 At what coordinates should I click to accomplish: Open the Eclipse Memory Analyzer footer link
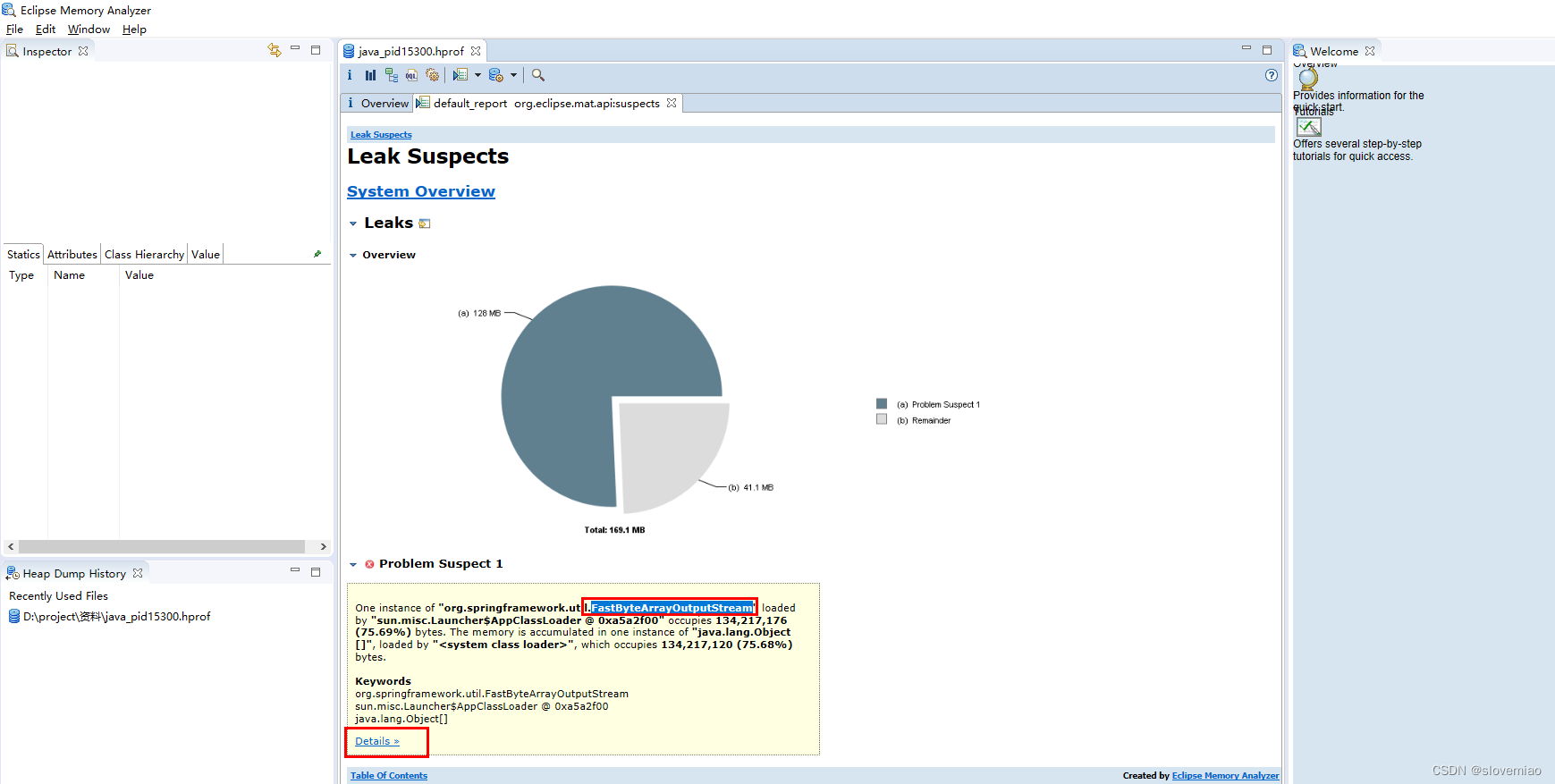(x=1225, y=776)
